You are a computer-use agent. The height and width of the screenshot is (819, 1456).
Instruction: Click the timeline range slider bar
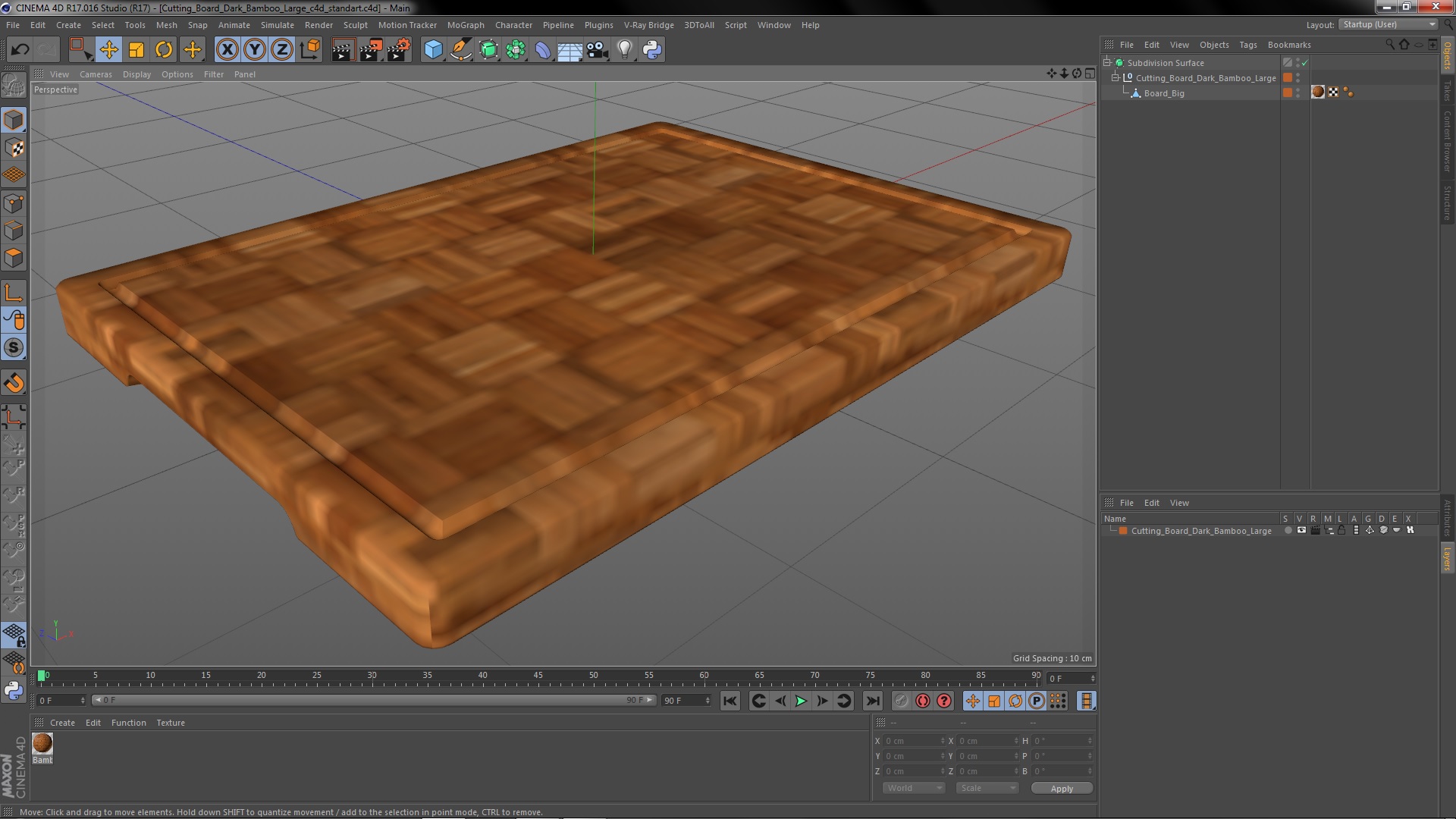[x=373, y=700]
